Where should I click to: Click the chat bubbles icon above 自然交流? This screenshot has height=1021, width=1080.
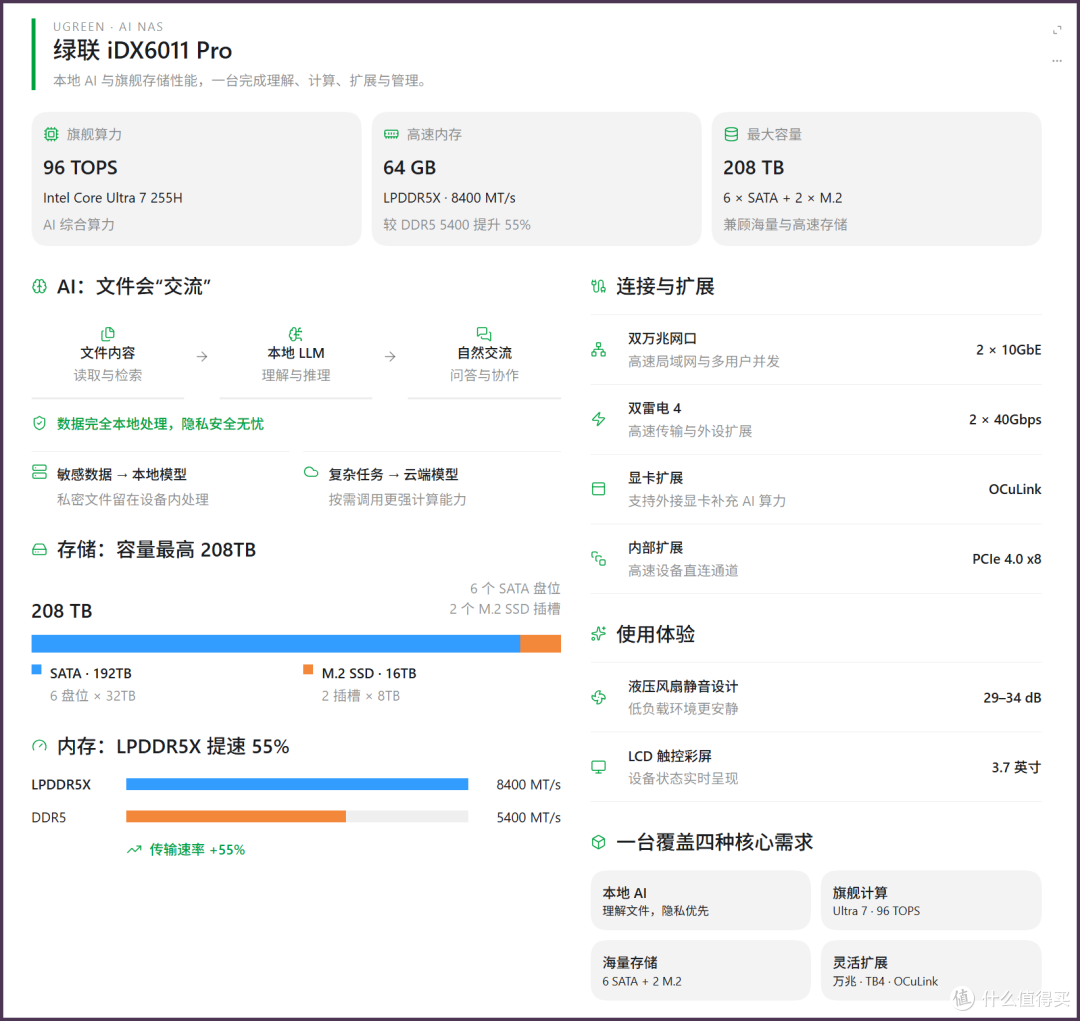click(x=484, y=334)
